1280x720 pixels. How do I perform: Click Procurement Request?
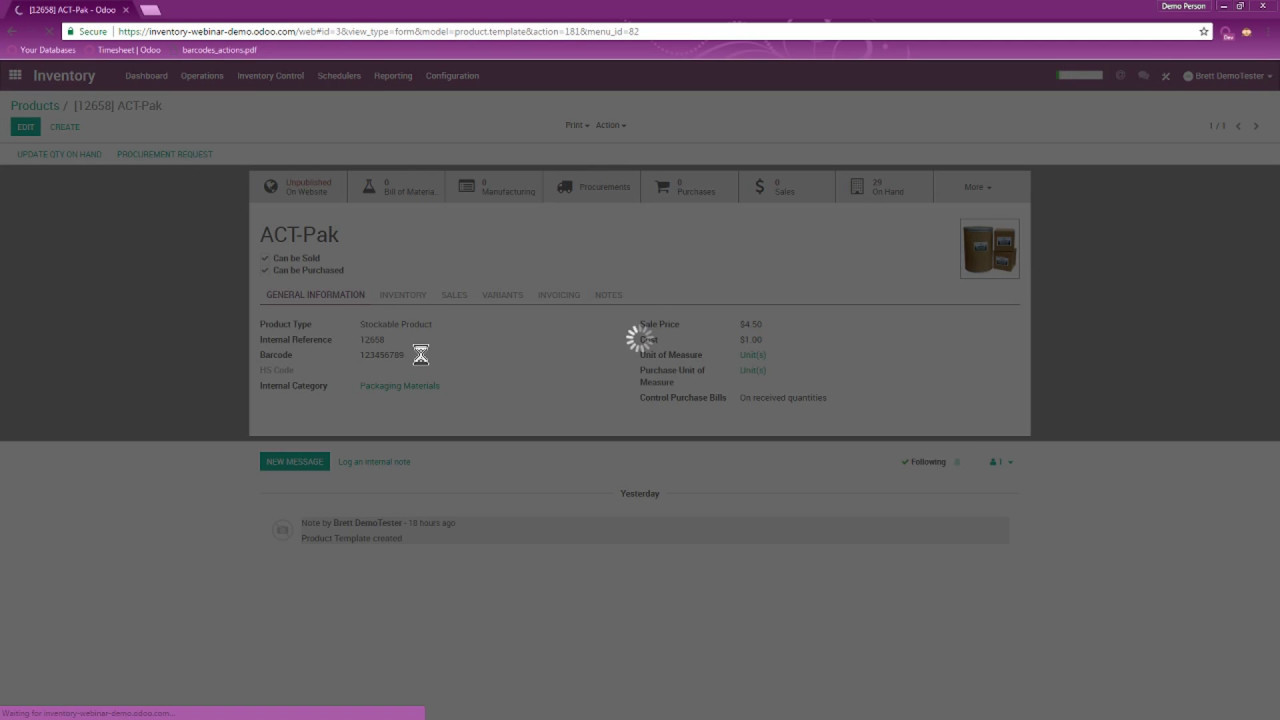(165, 154)
